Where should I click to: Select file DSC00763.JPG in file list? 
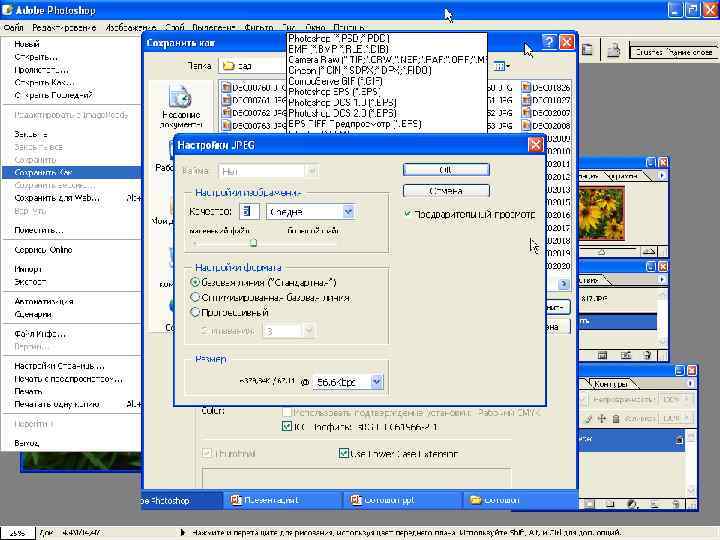254,125
